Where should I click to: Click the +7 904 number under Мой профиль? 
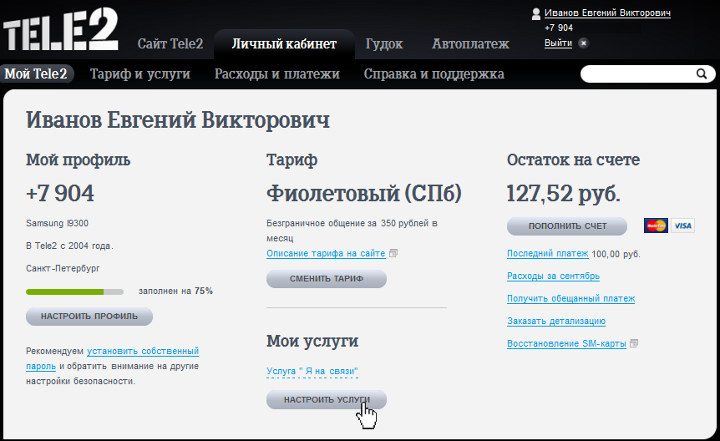click(x=60, y=193)
